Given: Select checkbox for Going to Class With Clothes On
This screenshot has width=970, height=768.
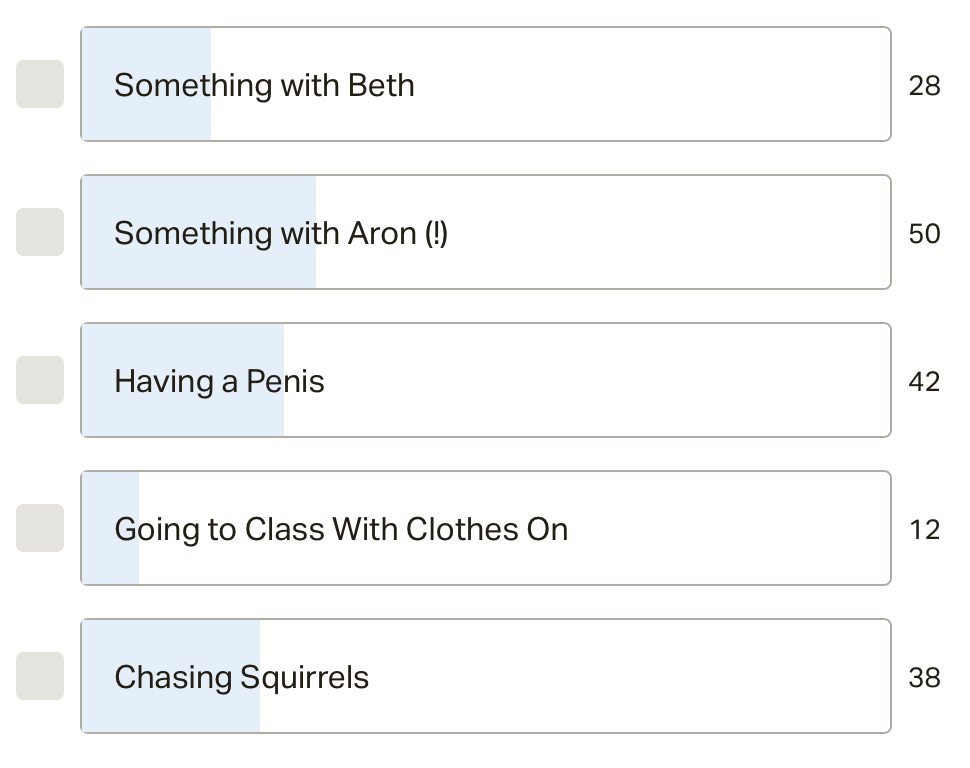Looking at the screenshot, I should click(40, 528).
